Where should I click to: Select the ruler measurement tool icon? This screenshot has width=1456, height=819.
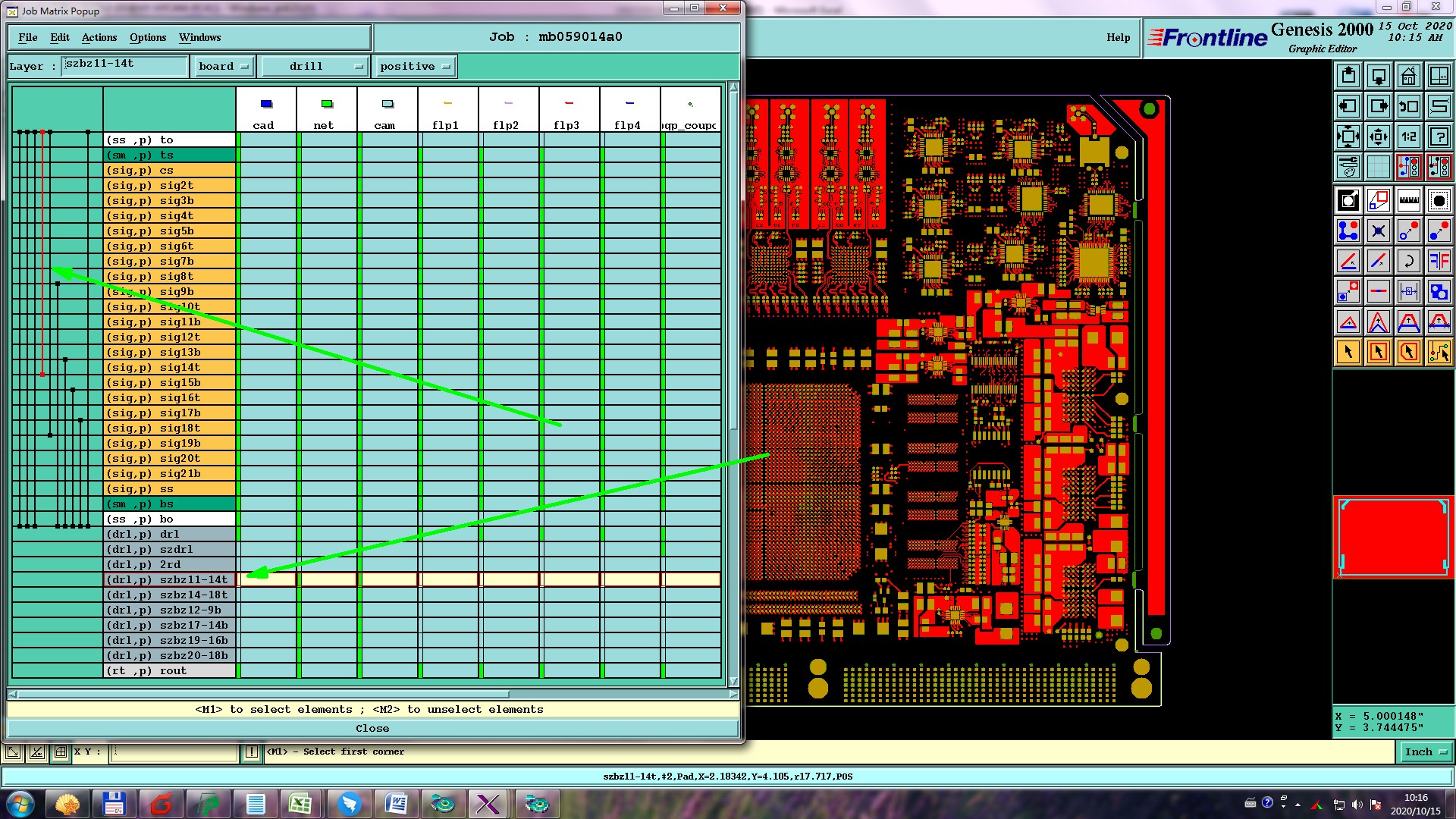[1408, 201]
